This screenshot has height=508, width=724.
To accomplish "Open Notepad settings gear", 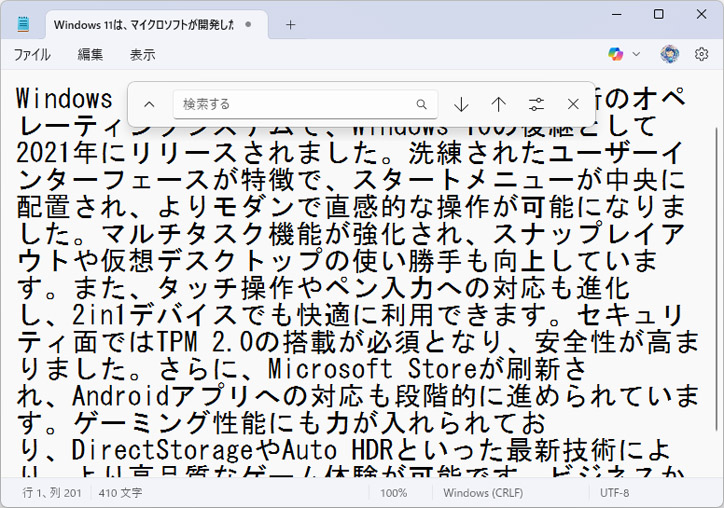I will (x=701, y=54).
